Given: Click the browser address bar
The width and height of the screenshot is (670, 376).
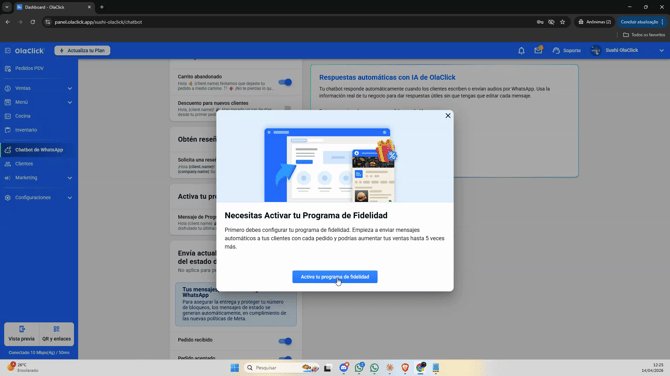Looking at the screenshot, I should [x=291, y=22].
